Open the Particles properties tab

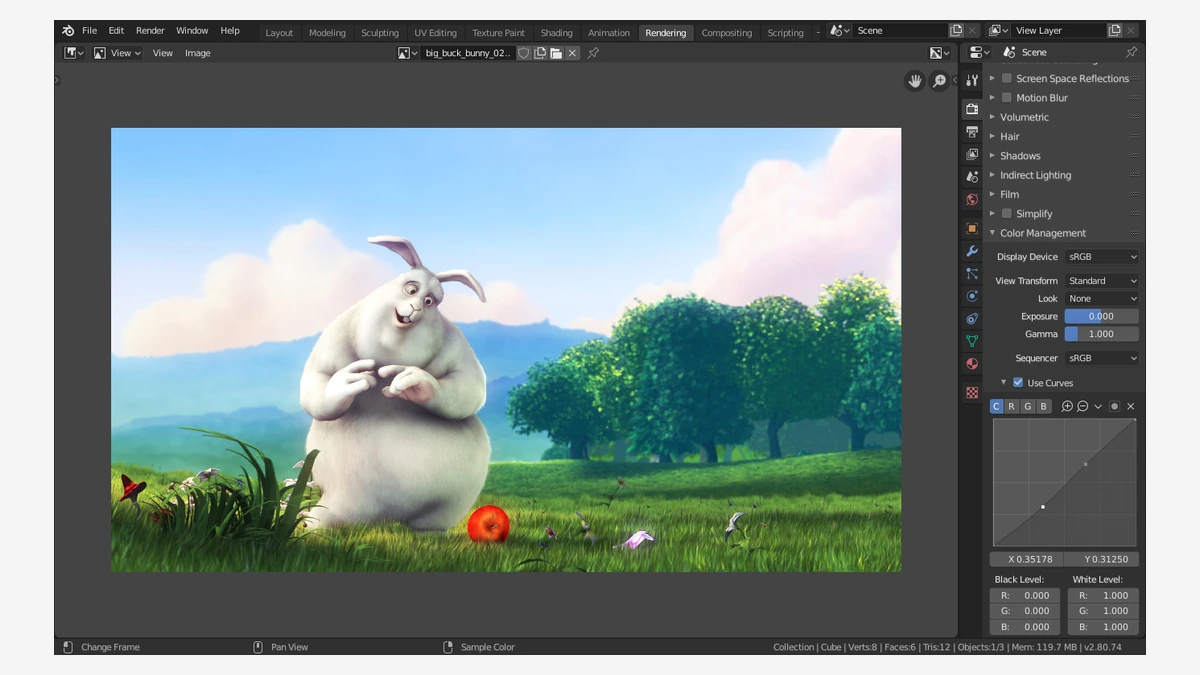coord(972,273)
